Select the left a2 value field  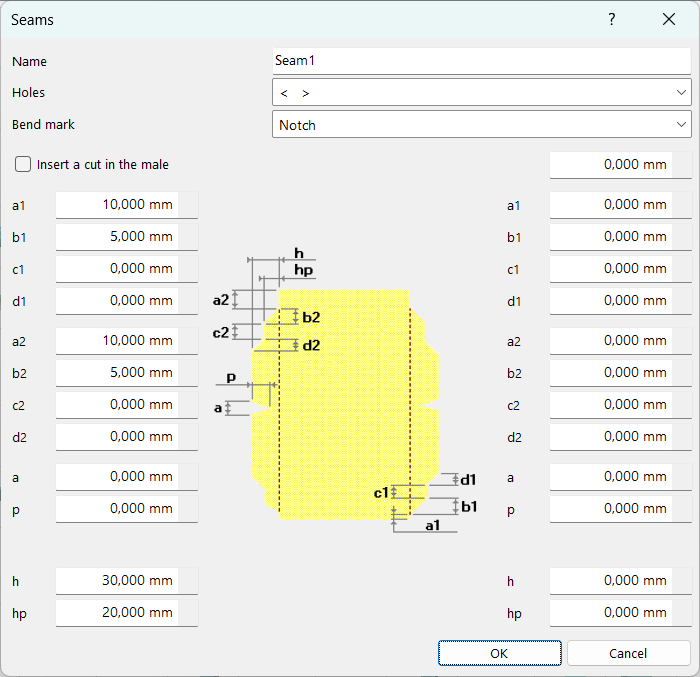point(117,341)
